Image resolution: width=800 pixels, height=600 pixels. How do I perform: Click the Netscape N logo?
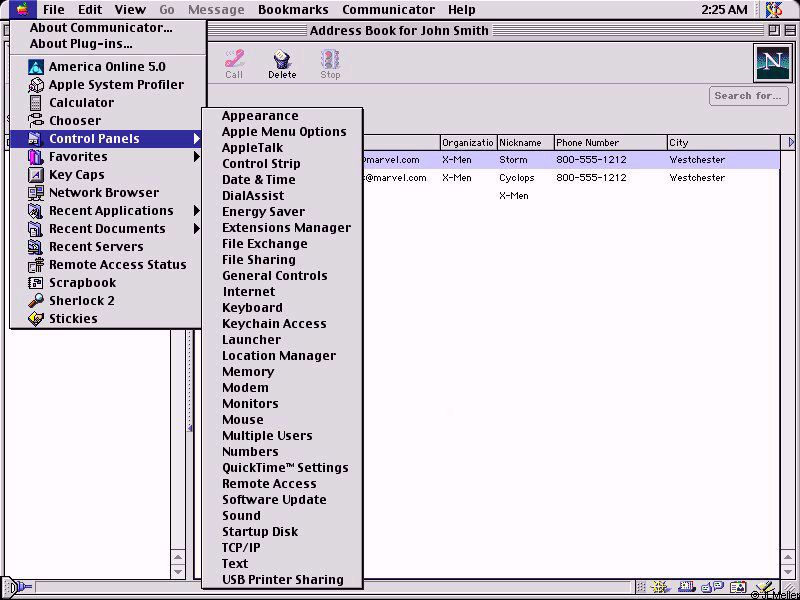(771, 63)
